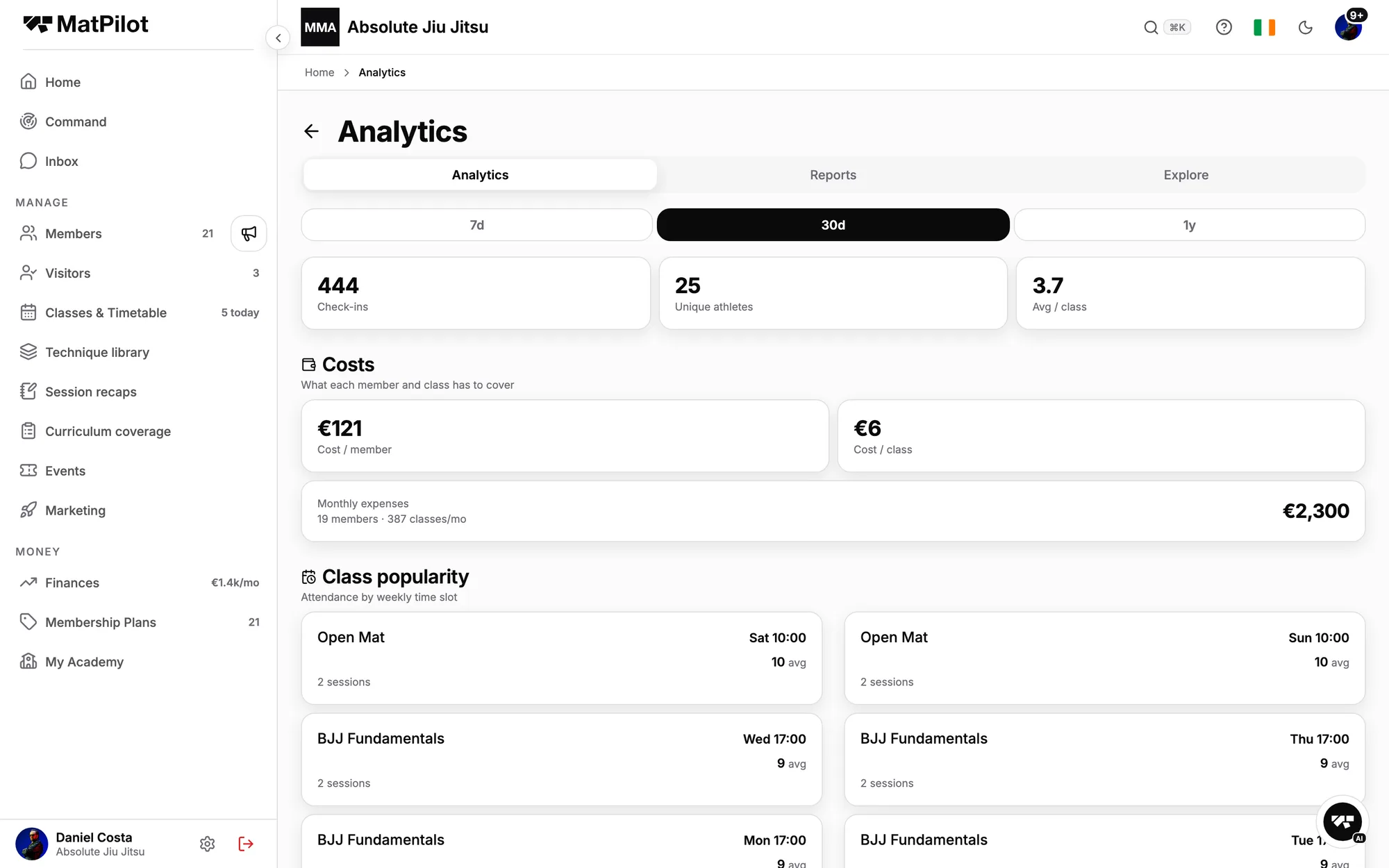Select the 7d time range
The image size is (1389, 868).
[476, 225]
